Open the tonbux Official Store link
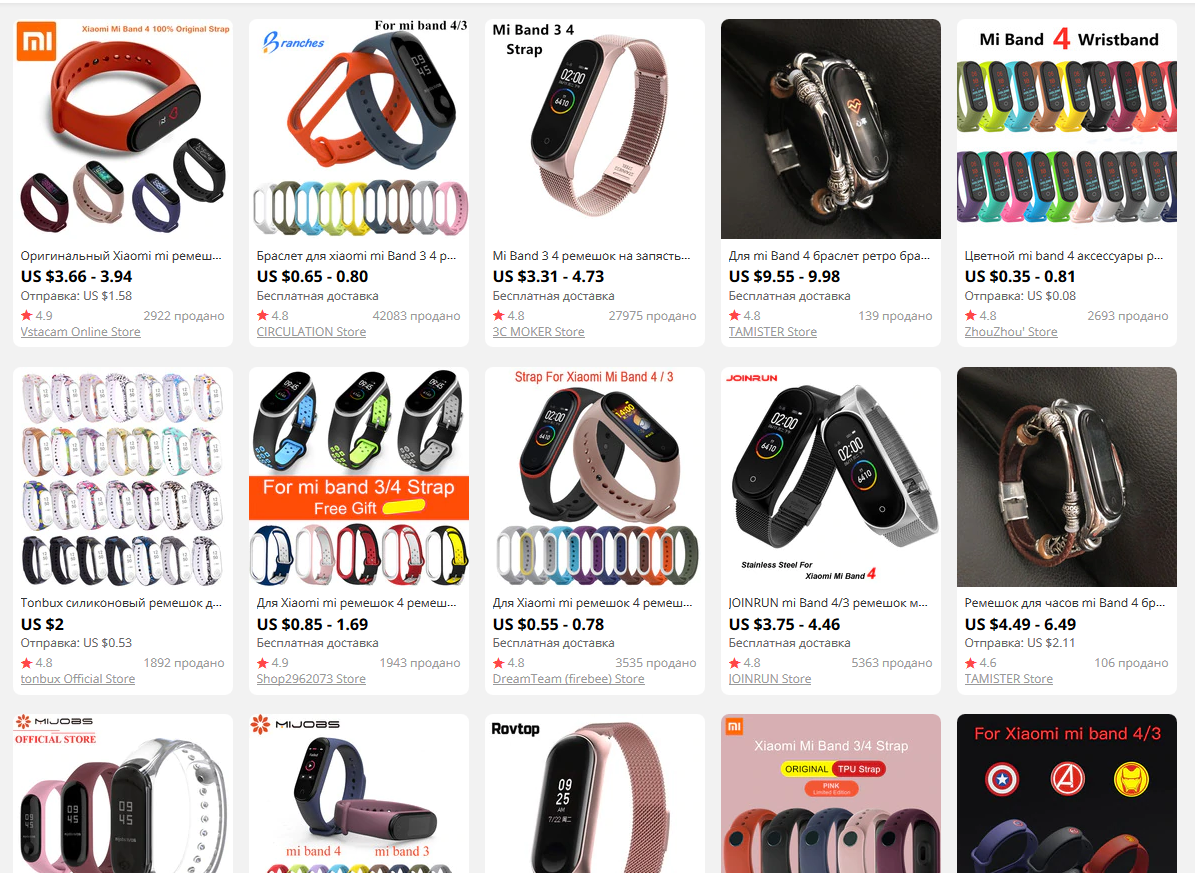 click(x=78, y=679)
